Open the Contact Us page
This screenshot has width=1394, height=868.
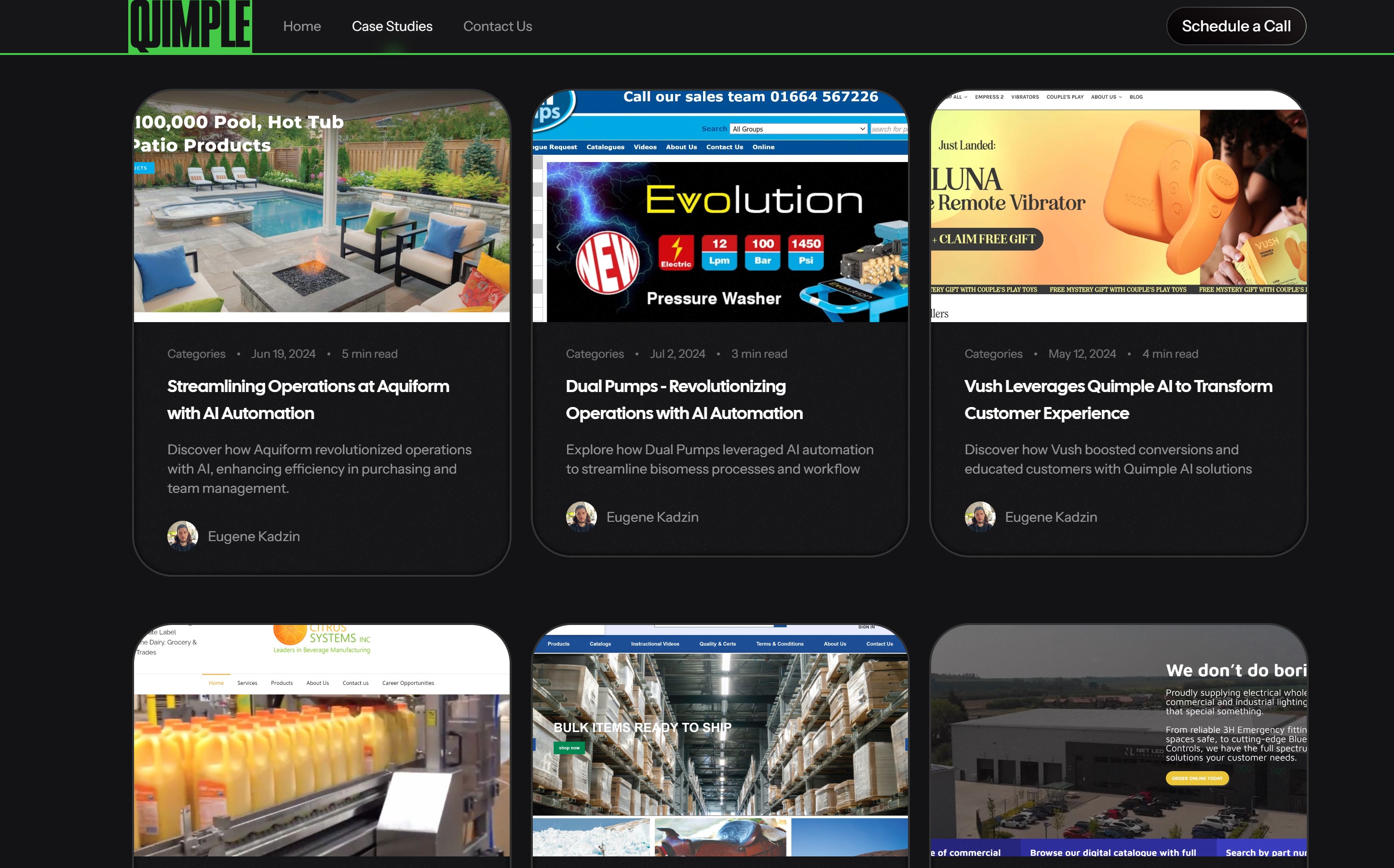pyautogui.click(x=498, y=27)
